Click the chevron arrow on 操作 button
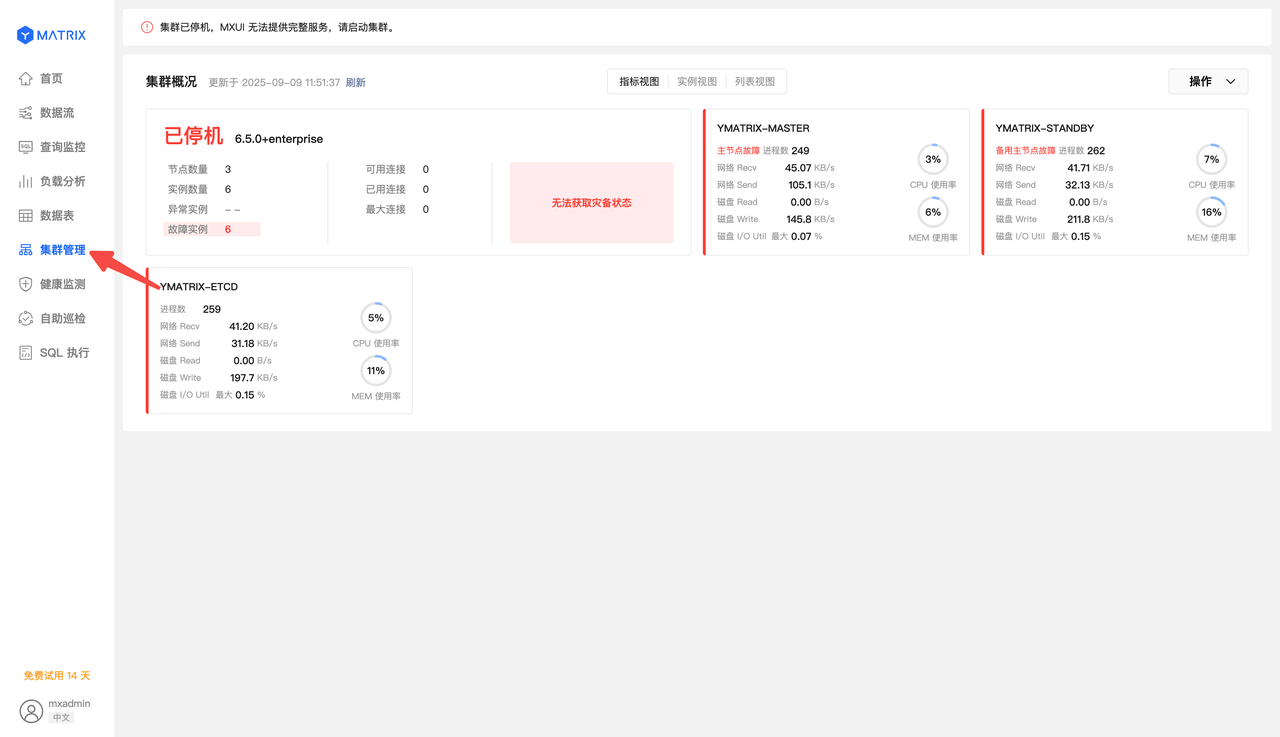Viewport: 1280px width, 737px height. pos(1231,82)
